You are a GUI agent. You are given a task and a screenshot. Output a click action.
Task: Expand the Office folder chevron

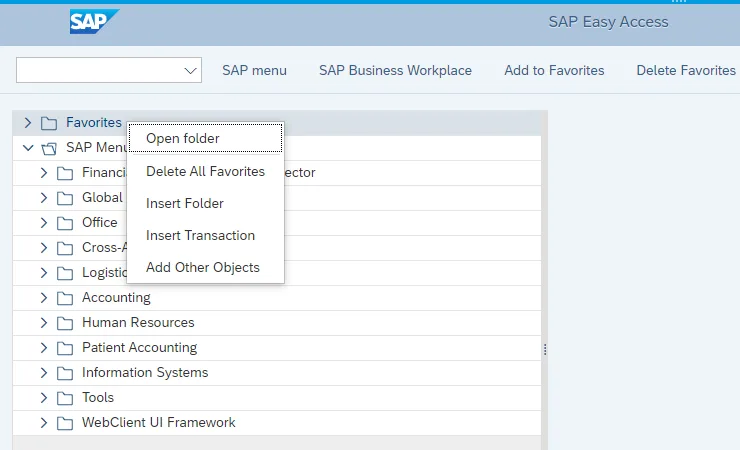click(44, 223)
